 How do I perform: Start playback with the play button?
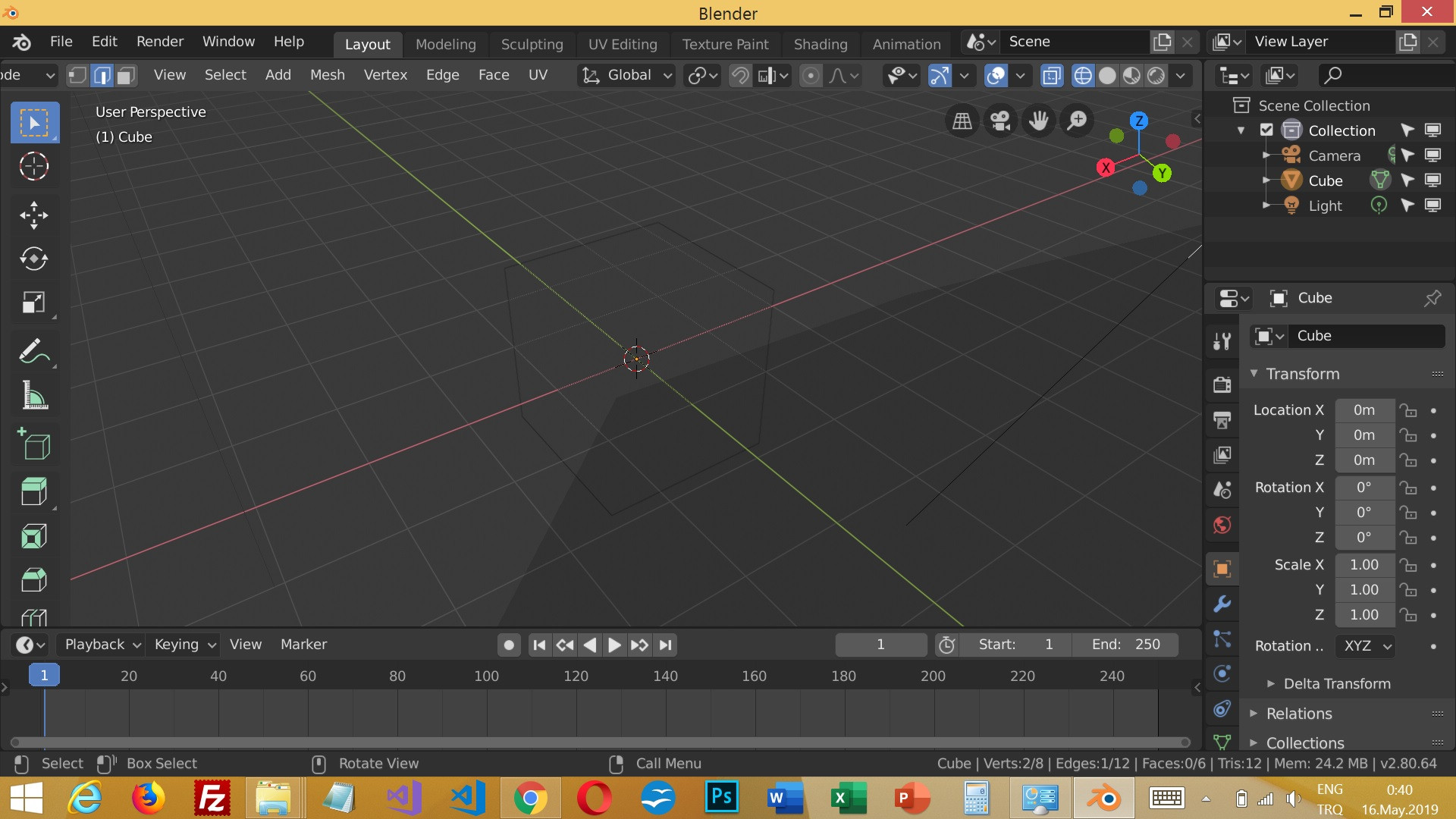(x=613, y=645)
